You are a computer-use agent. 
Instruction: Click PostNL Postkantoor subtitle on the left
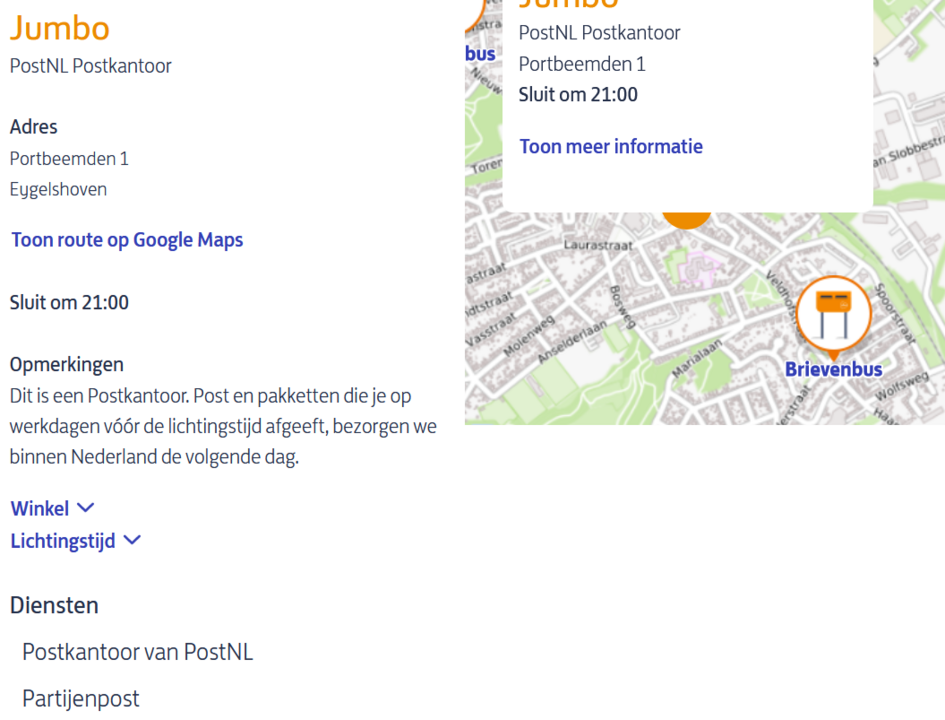tap(91, 66)
